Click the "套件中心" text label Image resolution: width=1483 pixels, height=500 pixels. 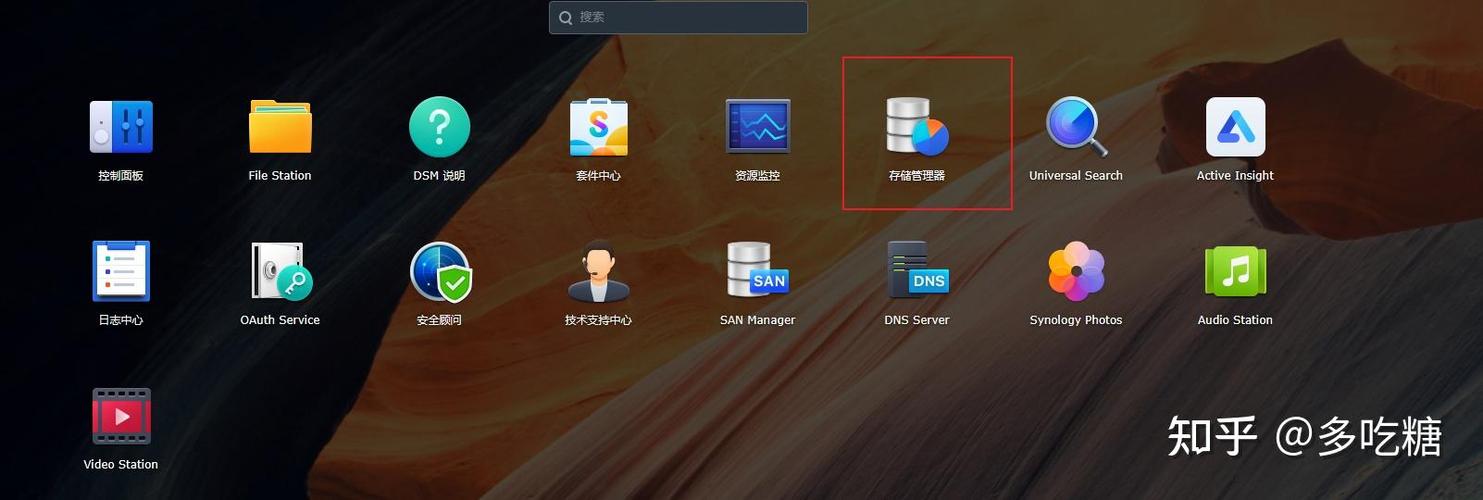click(x=598, y=175)
